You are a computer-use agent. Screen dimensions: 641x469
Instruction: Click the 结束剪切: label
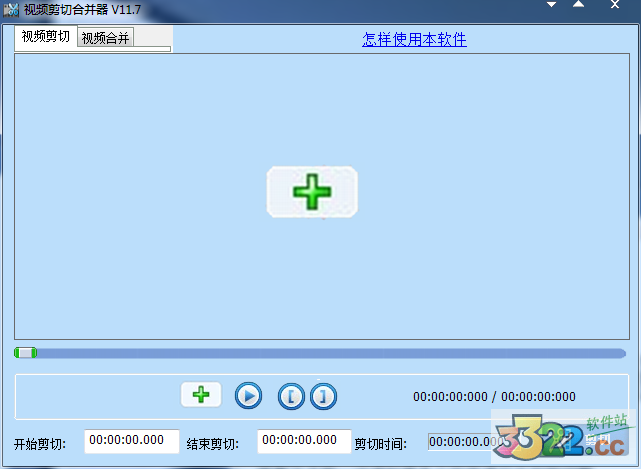point(213,444)
